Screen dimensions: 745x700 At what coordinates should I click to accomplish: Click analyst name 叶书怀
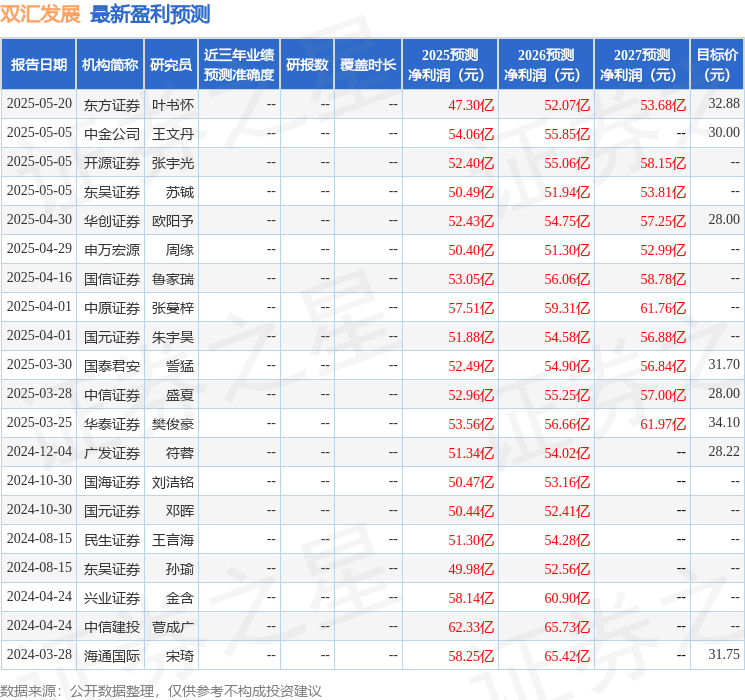pos(172,105)
